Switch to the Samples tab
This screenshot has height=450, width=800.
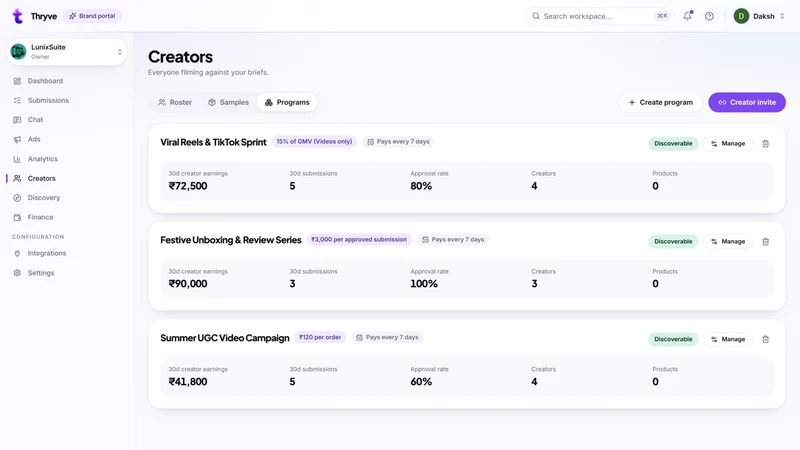(228, 103)
